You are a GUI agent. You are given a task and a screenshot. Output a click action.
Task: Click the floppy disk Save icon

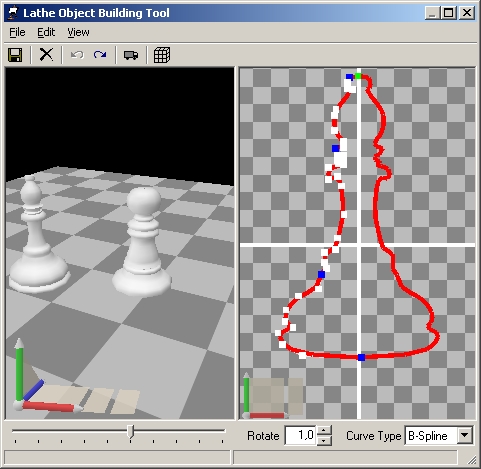tap(15, 55)
